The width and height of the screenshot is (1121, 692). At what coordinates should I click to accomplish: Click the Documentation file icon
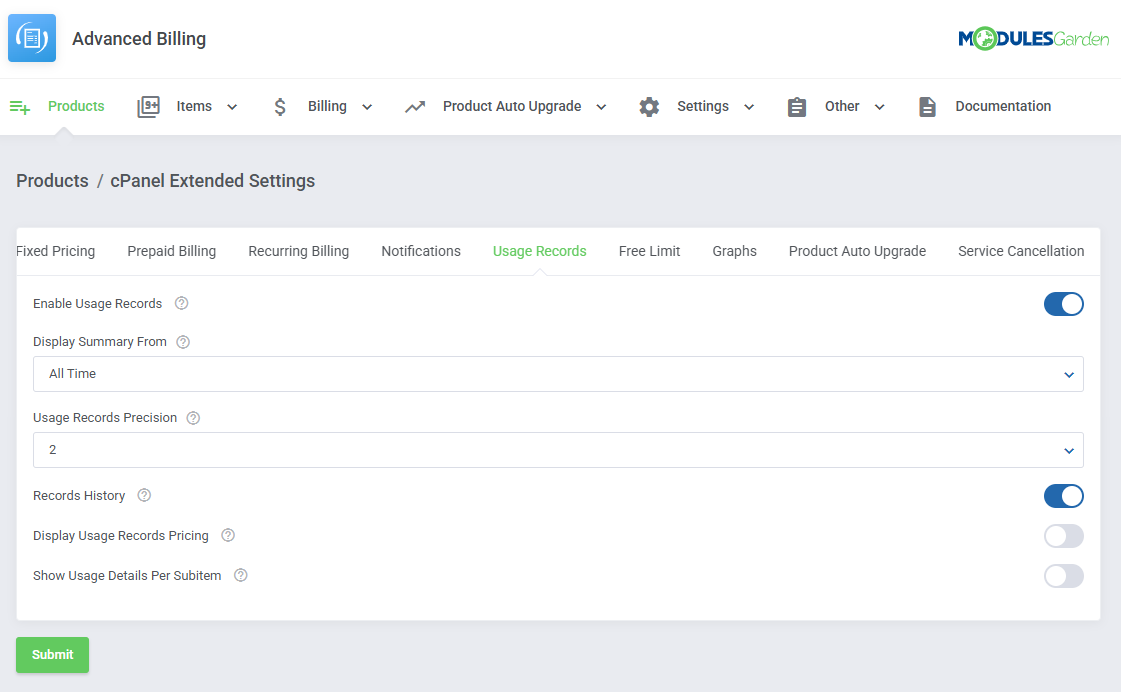click(927, 107)
